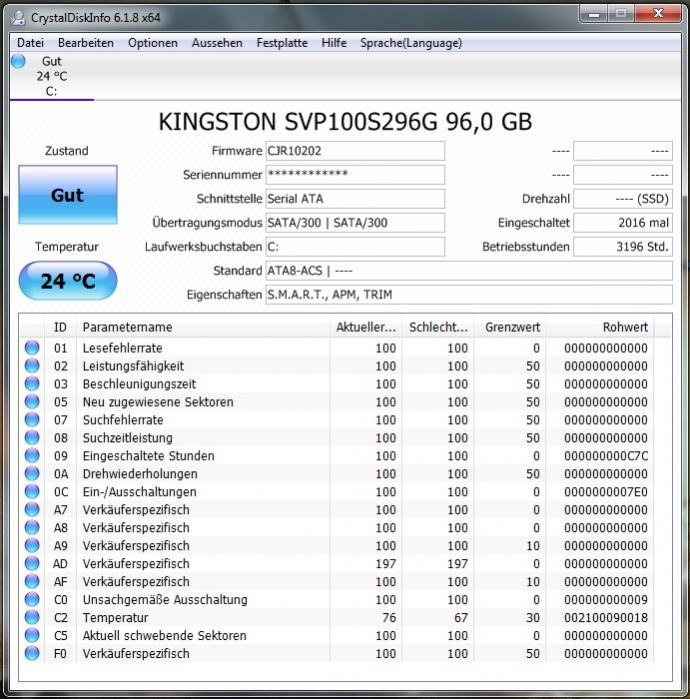This screenshot has height=699, width=690.
Task: Open the Optionen menu
Action: [152, 43]
